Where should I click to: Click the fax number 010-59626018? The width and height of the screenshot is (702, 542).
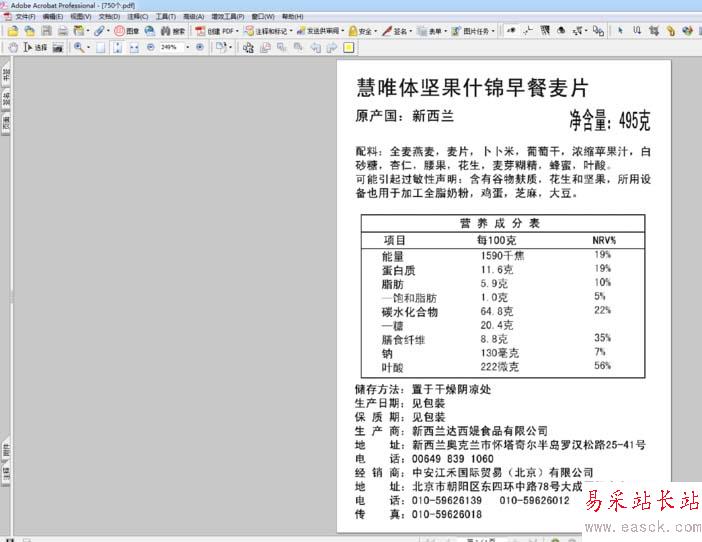point(447,514)
